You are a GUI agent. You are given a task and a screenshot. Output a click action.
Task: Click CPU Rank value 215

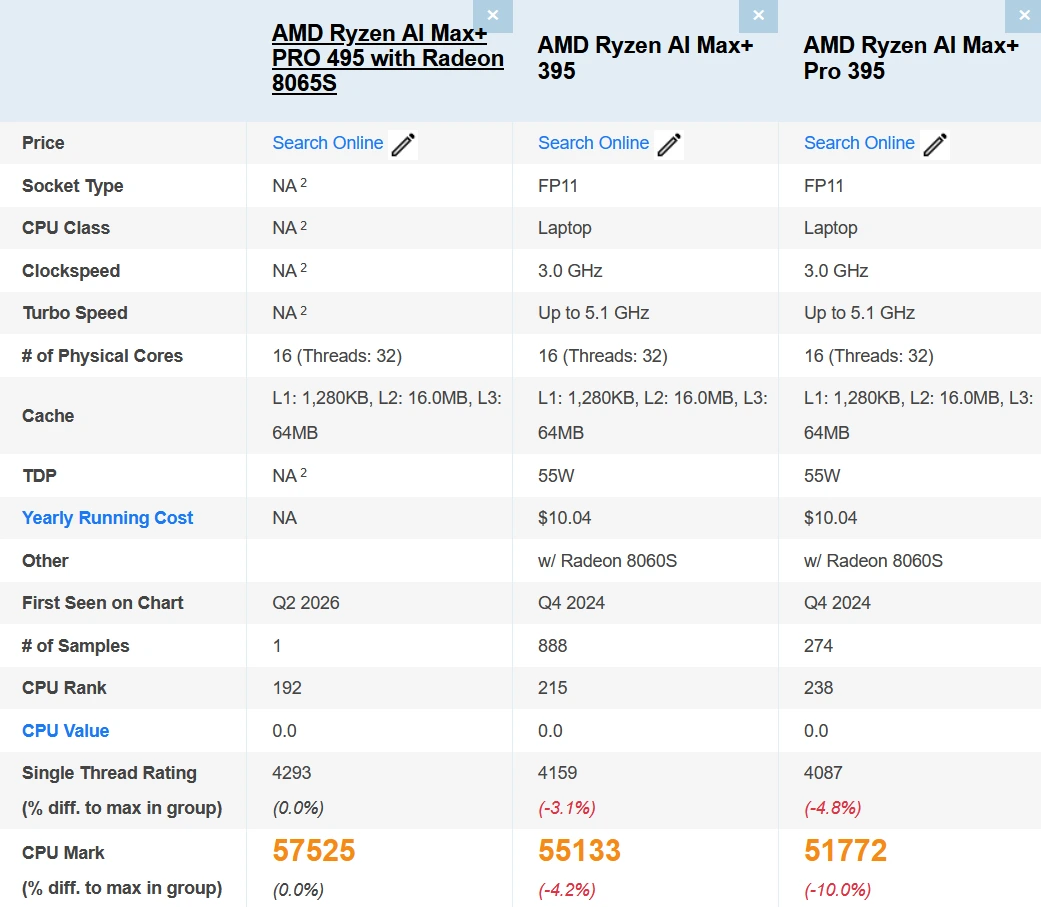553,688
